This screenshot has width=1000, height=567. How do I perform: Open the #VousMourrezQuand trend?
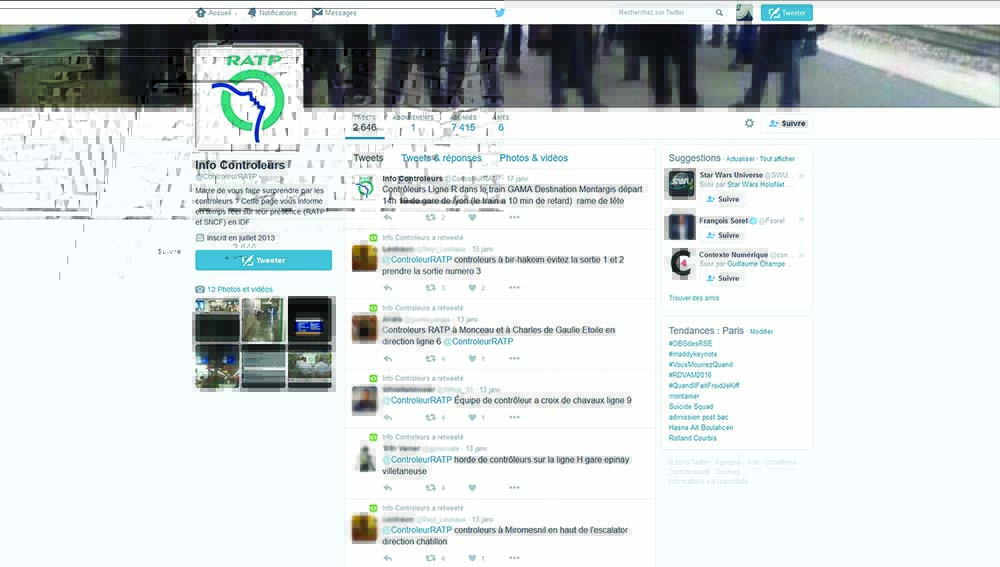(x=700, y=364)
